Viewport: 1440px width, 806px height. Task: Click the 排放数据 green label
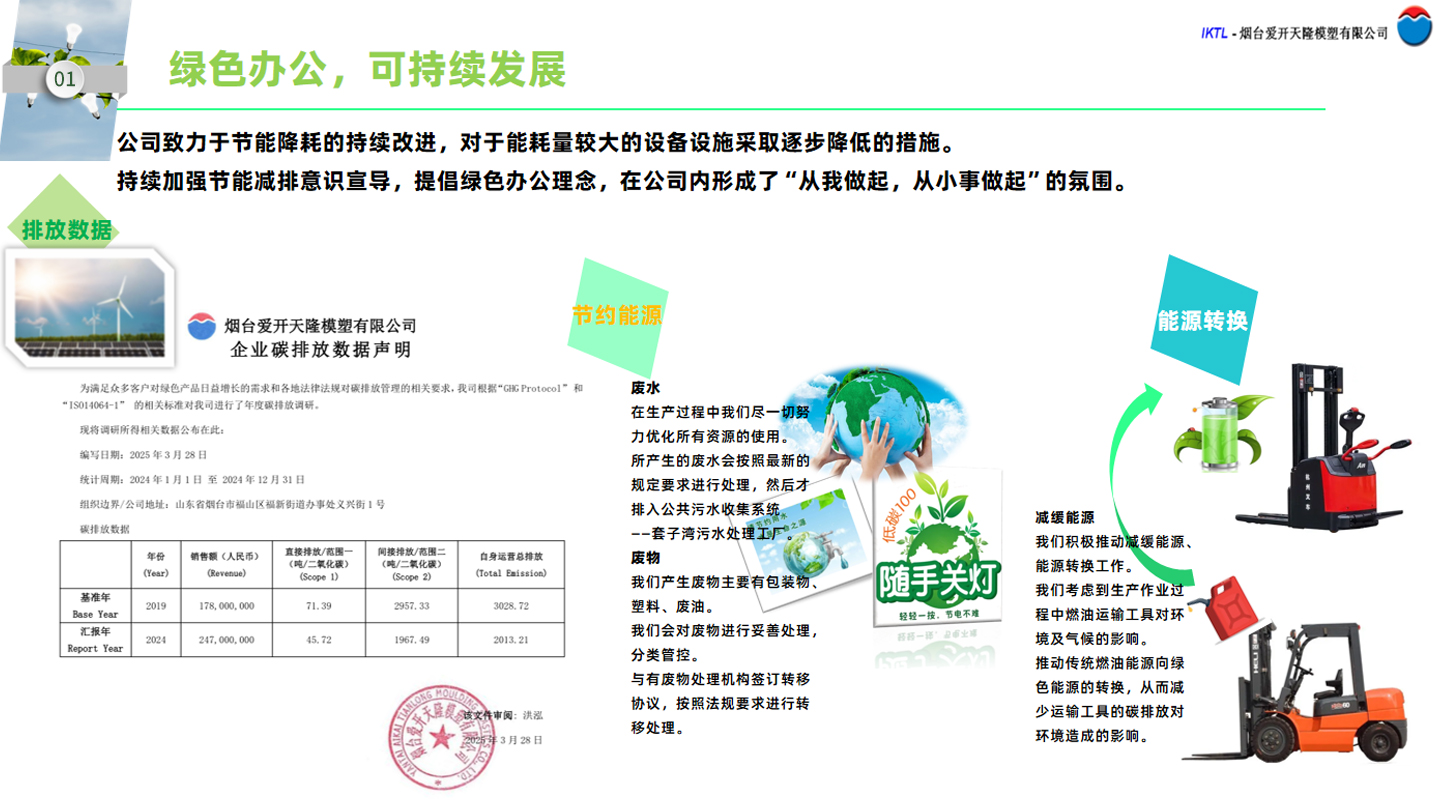[x=66, y=230]
